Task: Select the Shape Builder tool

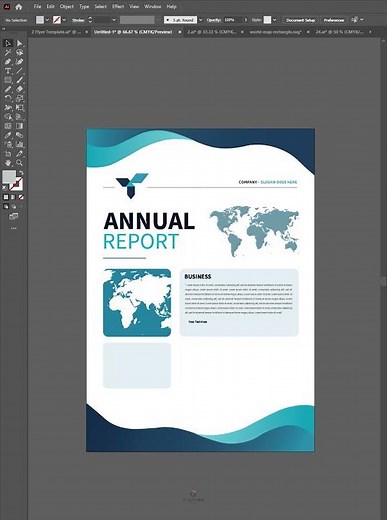Action: [x=8, y=117]
